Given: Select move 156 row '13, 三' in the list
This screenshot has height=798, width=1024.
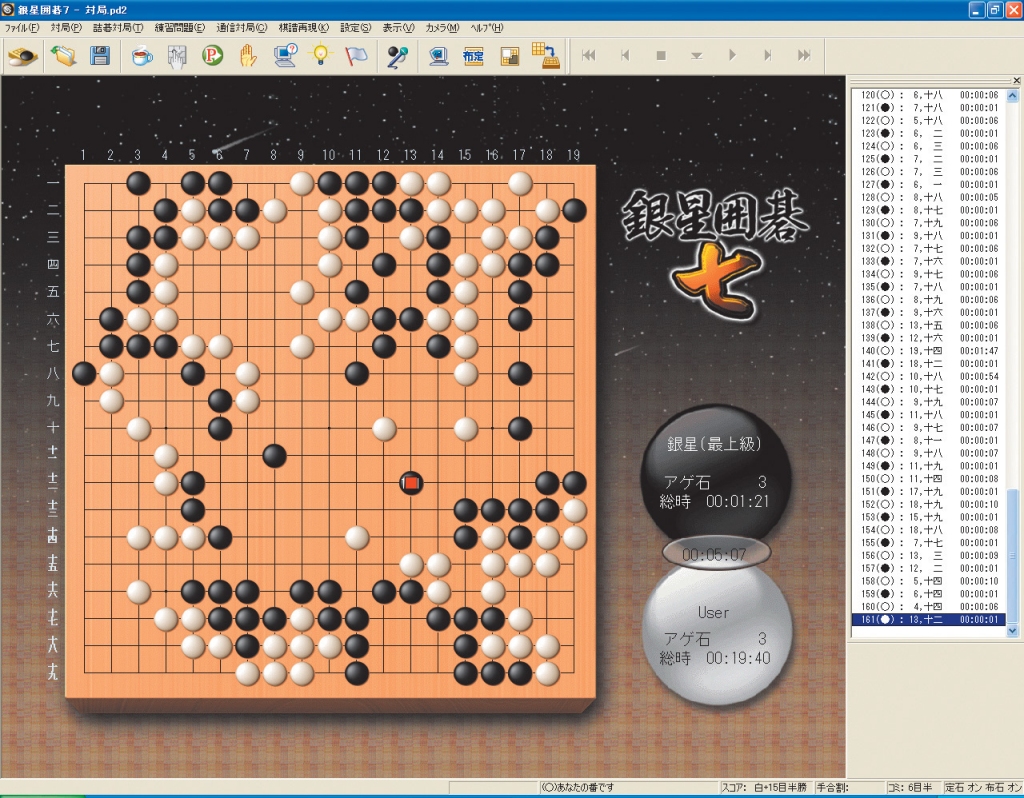Looking at the screenshot, I should click(929, 556).
